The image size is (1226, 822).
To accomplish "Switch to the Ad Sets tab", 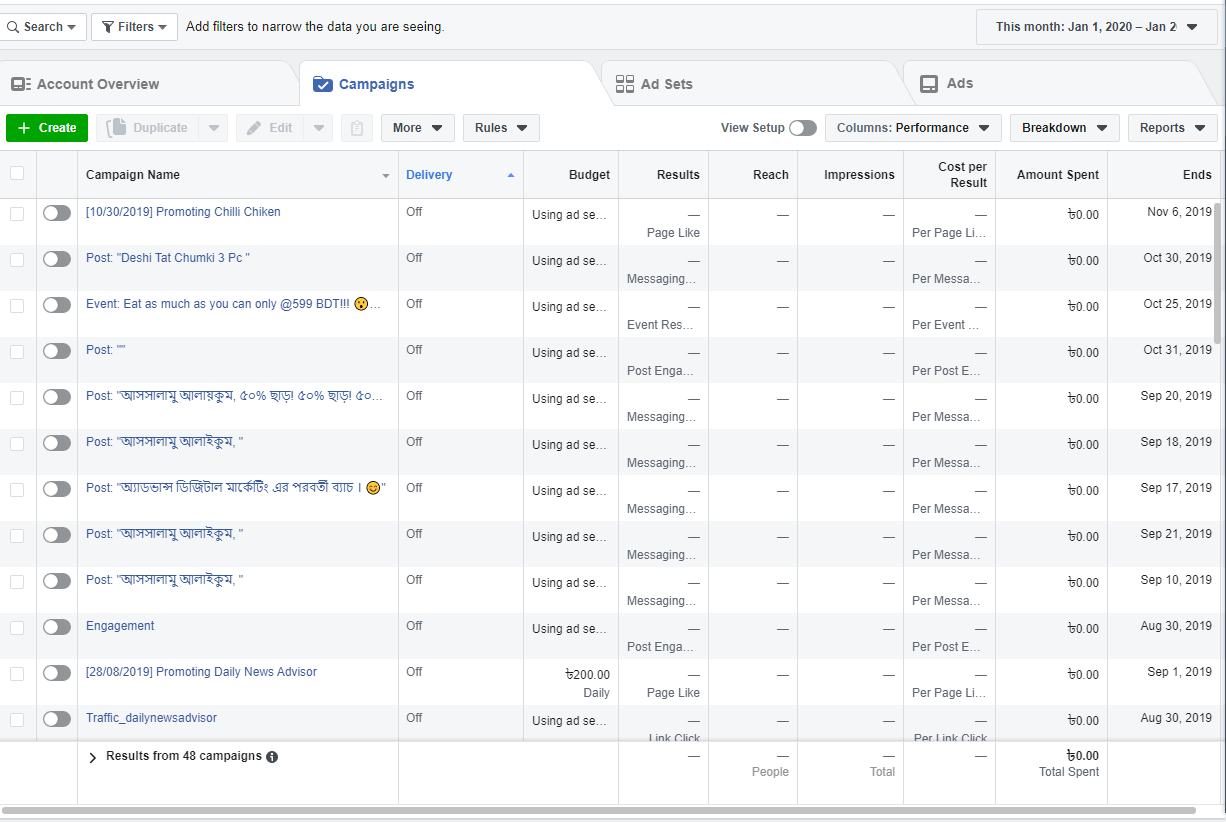I will click(x=752, y=84).
